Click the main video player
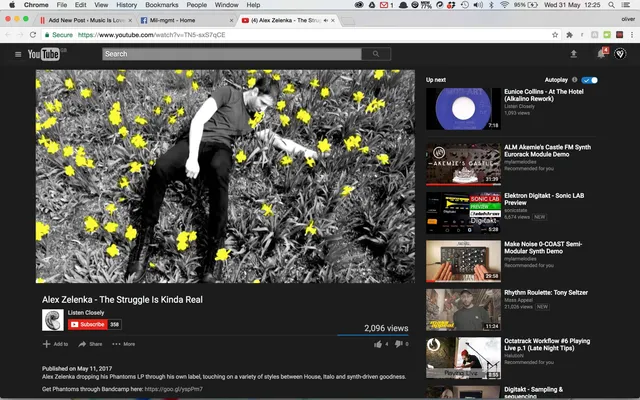Viewport: 640px width, 400px height. click(x=225, y=176)
